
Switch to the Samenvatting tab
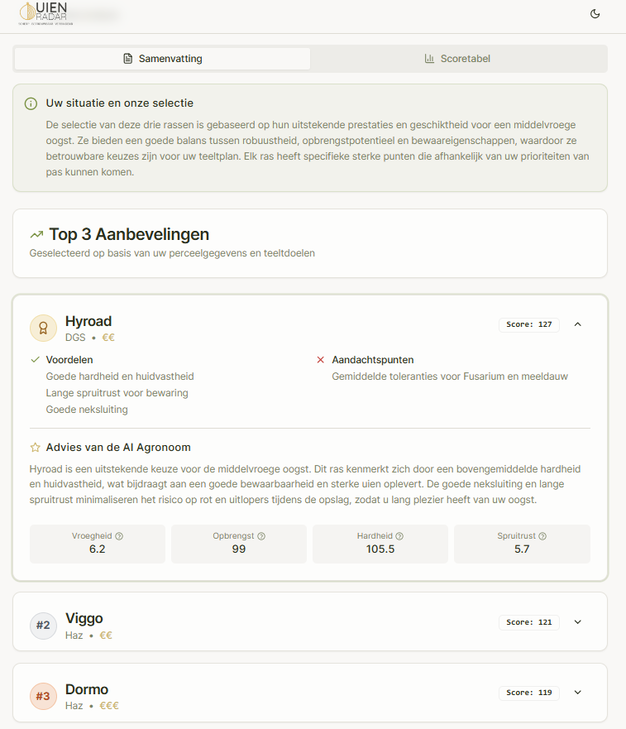tap(162, 59)
